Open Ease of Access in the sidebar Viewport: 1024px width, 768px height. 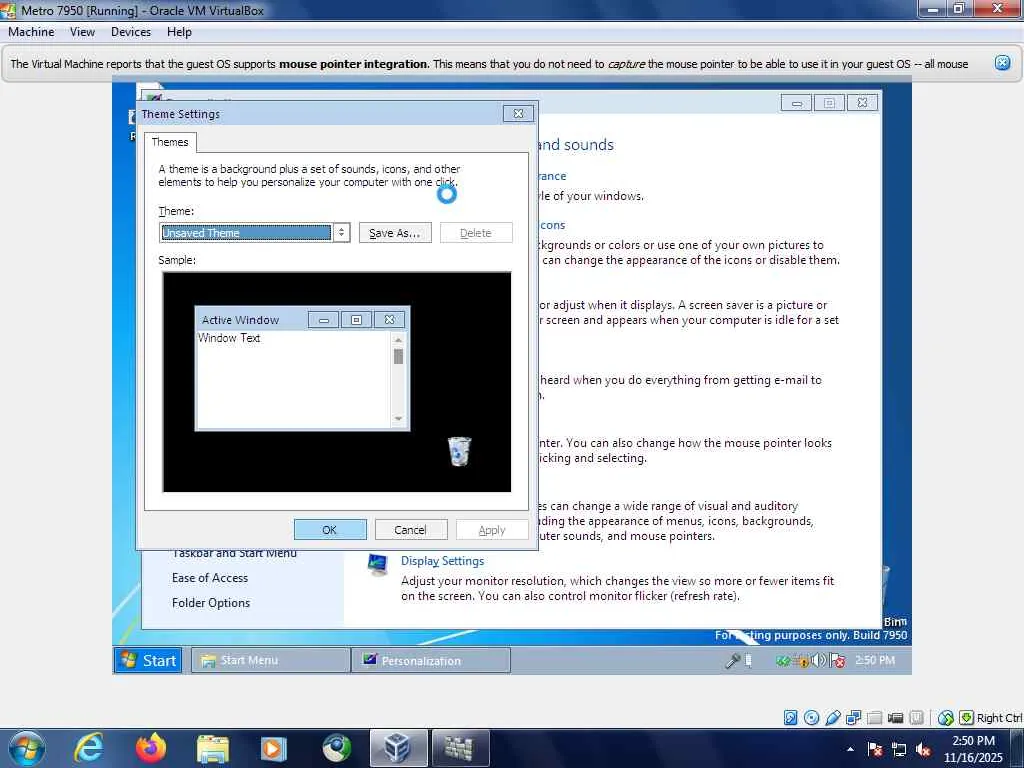click(210, 578)
